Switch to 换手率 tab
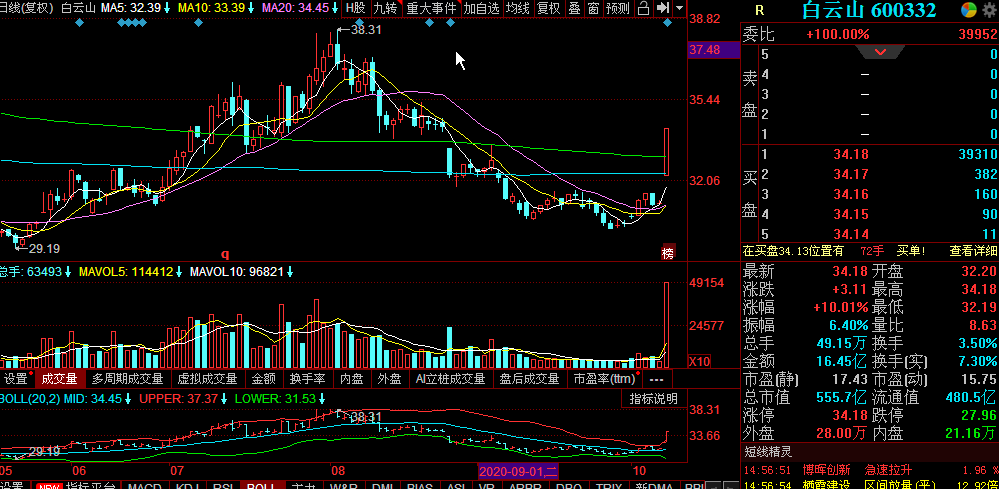 click(308, 379)
